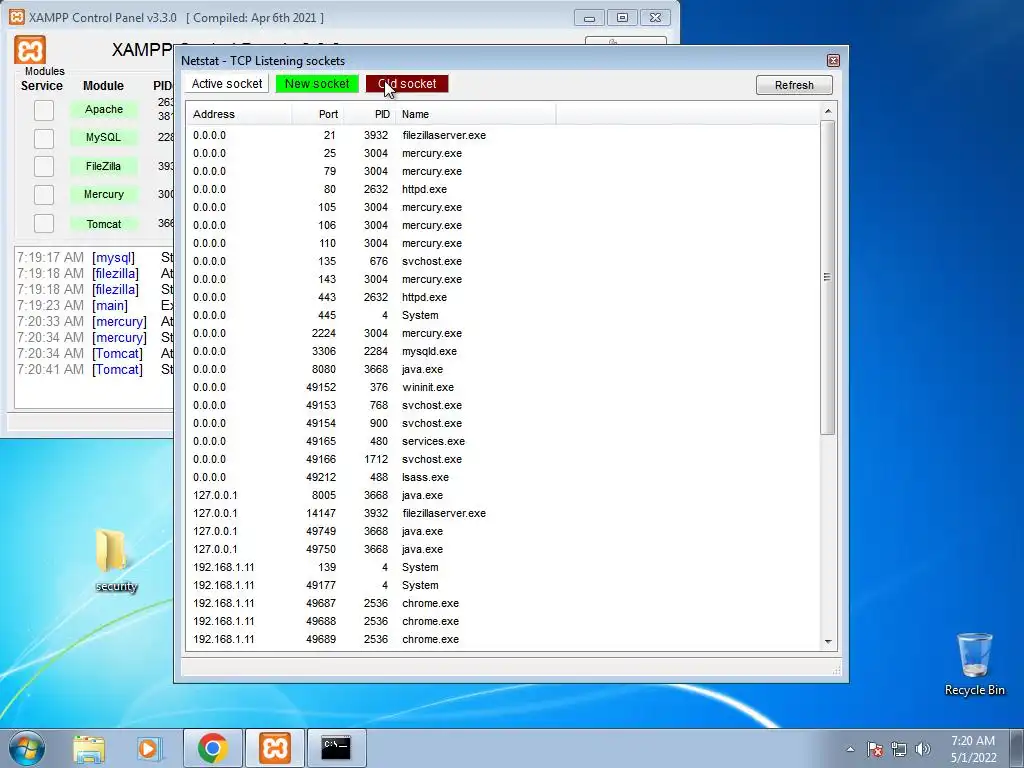Click the network tray icon
This screenshot has height=768, width=1024.
click(x=899, y=748)
